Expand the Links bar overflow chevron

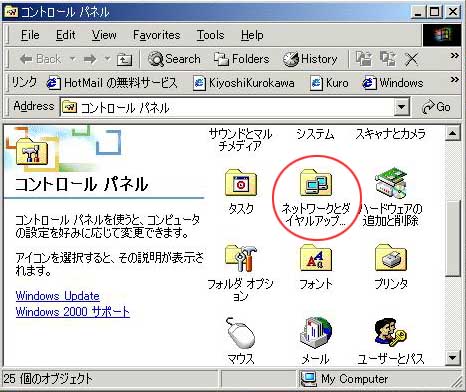[454, 79]
